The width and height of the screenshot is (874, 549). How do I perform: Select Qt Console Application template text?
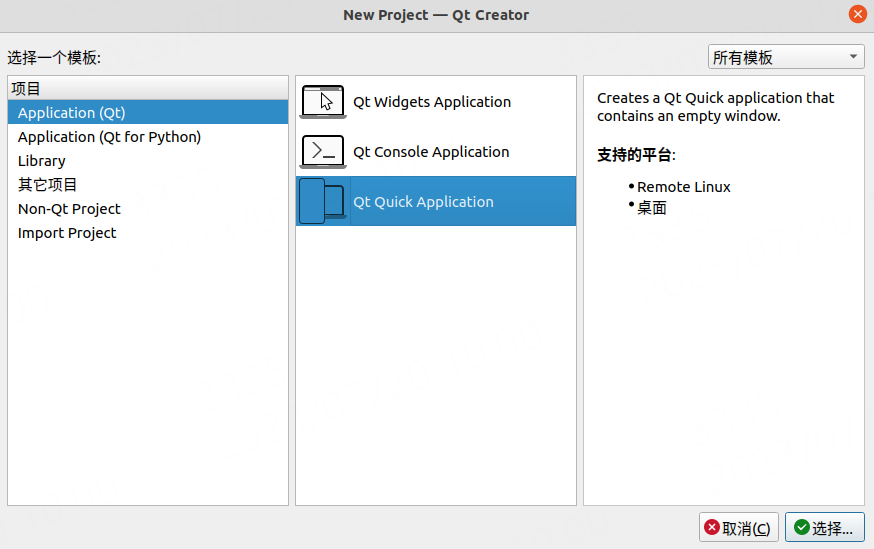(431, 152)
